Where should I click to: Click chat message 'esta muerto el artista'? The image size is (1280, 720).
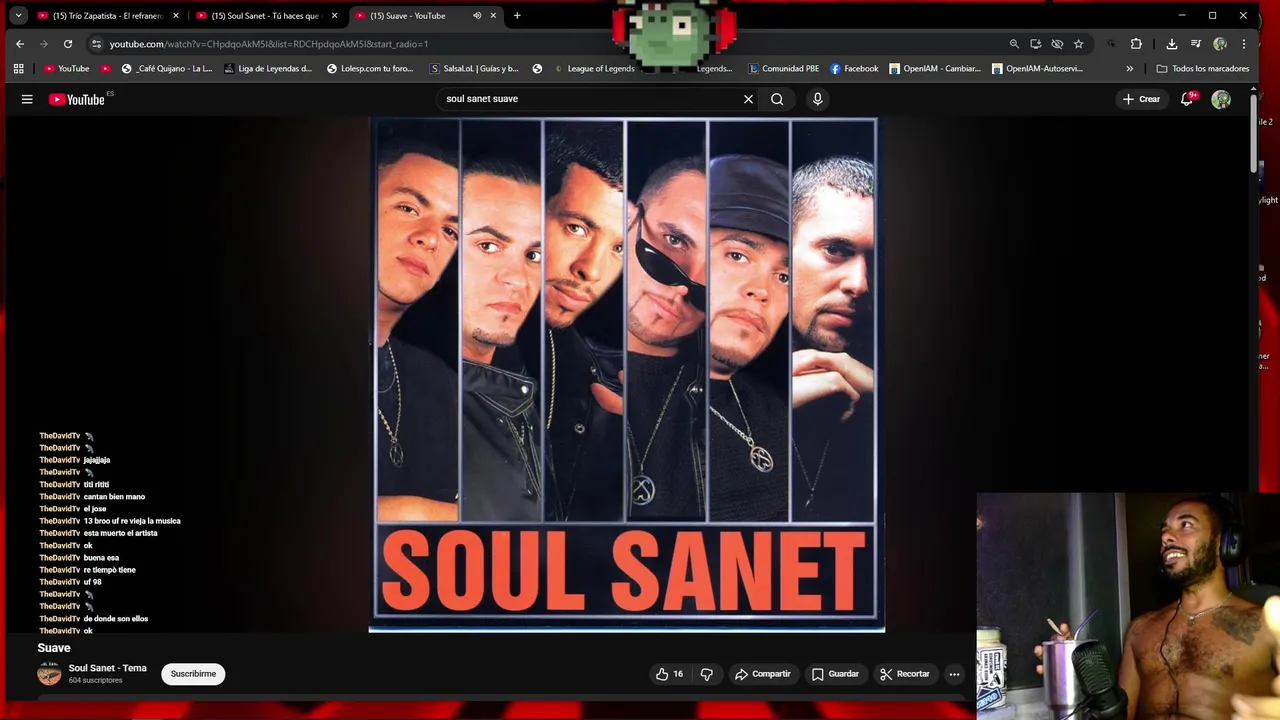[120, 533]
